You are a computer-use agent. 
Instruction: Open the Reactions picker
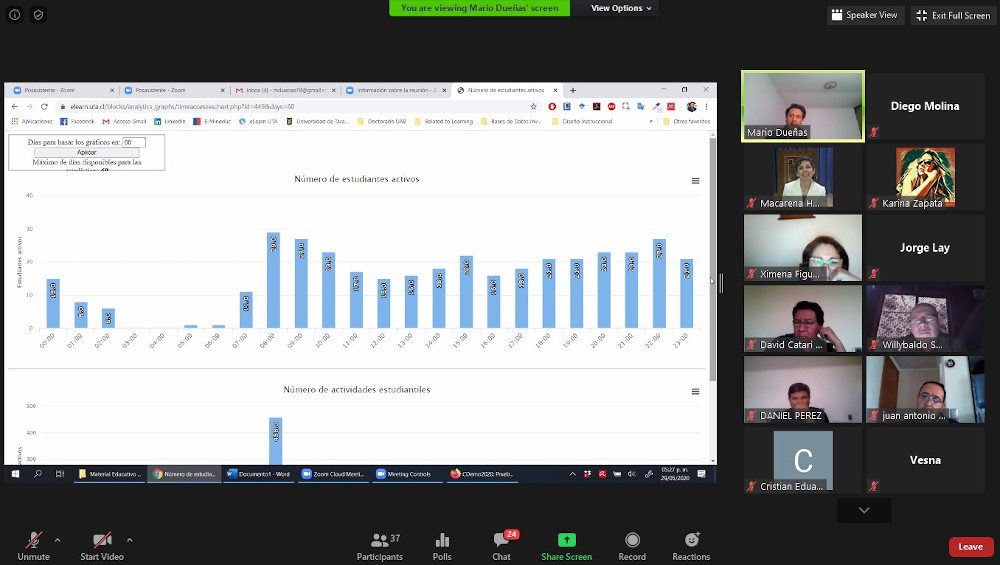click(691, 546)
